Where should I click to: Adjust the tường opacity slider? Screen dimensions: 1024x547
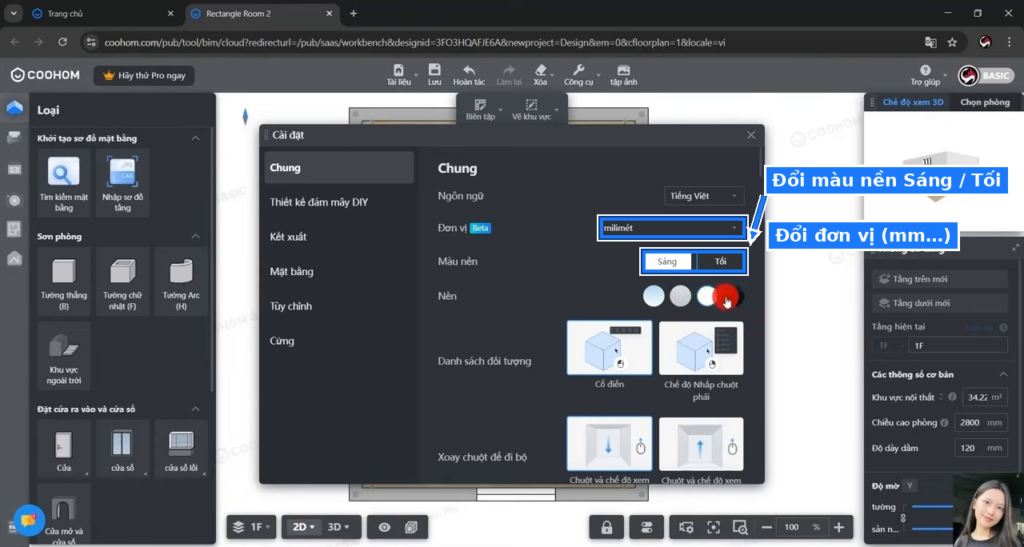933,507
